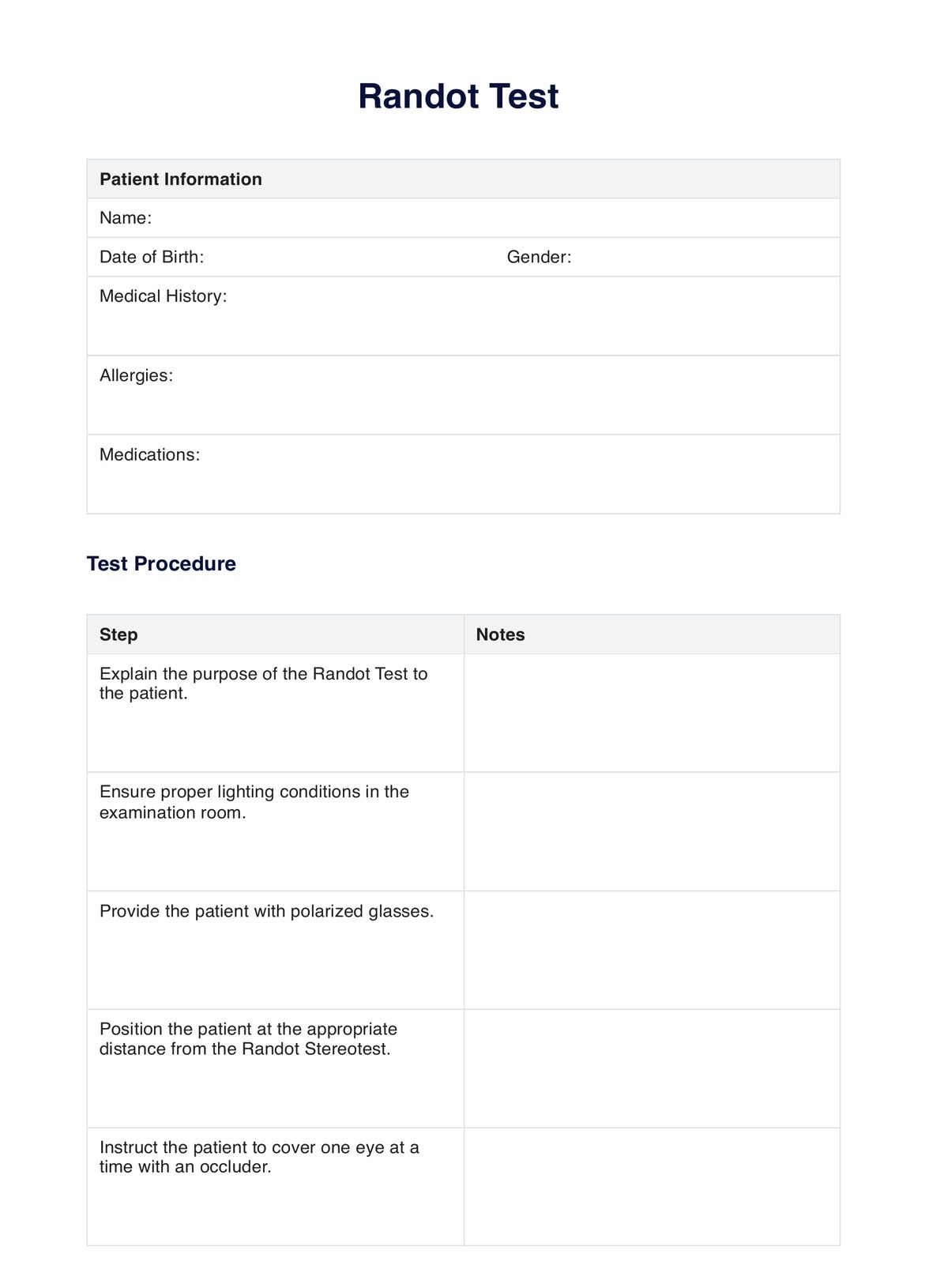Click the step text about Randot Stereotest distance

pyautogui.click(x=248, y=1039)
